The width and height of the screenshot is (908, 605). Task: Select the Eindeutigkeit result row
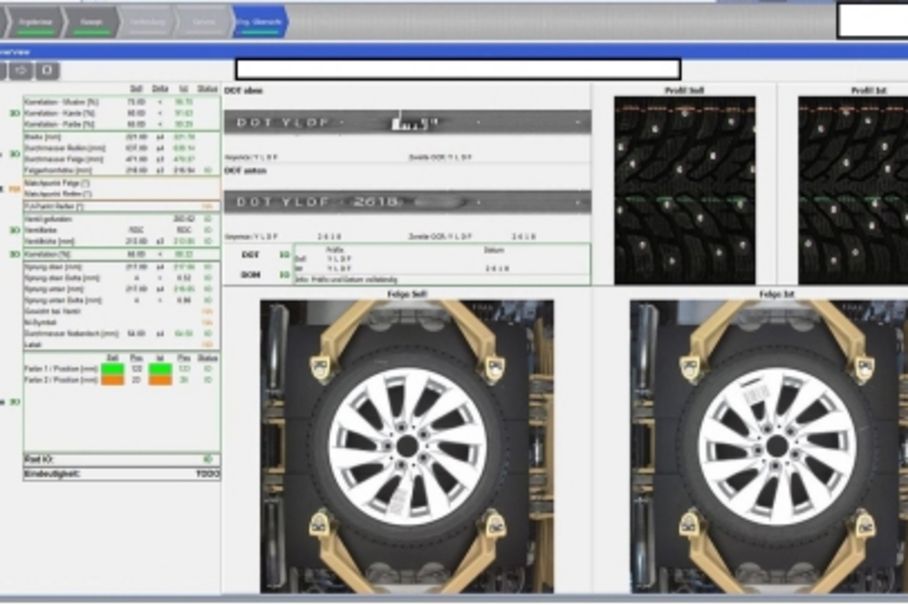(121, 473)
